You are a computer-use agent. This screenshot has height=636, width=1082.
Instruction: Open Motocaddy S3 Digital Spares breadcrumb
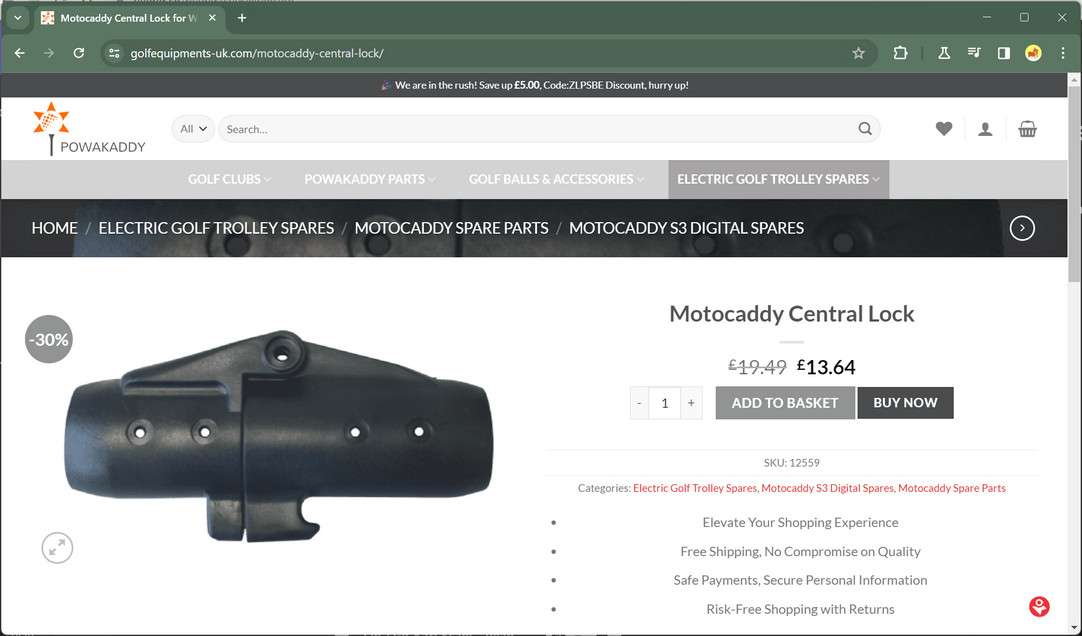[x=686, y=228]
